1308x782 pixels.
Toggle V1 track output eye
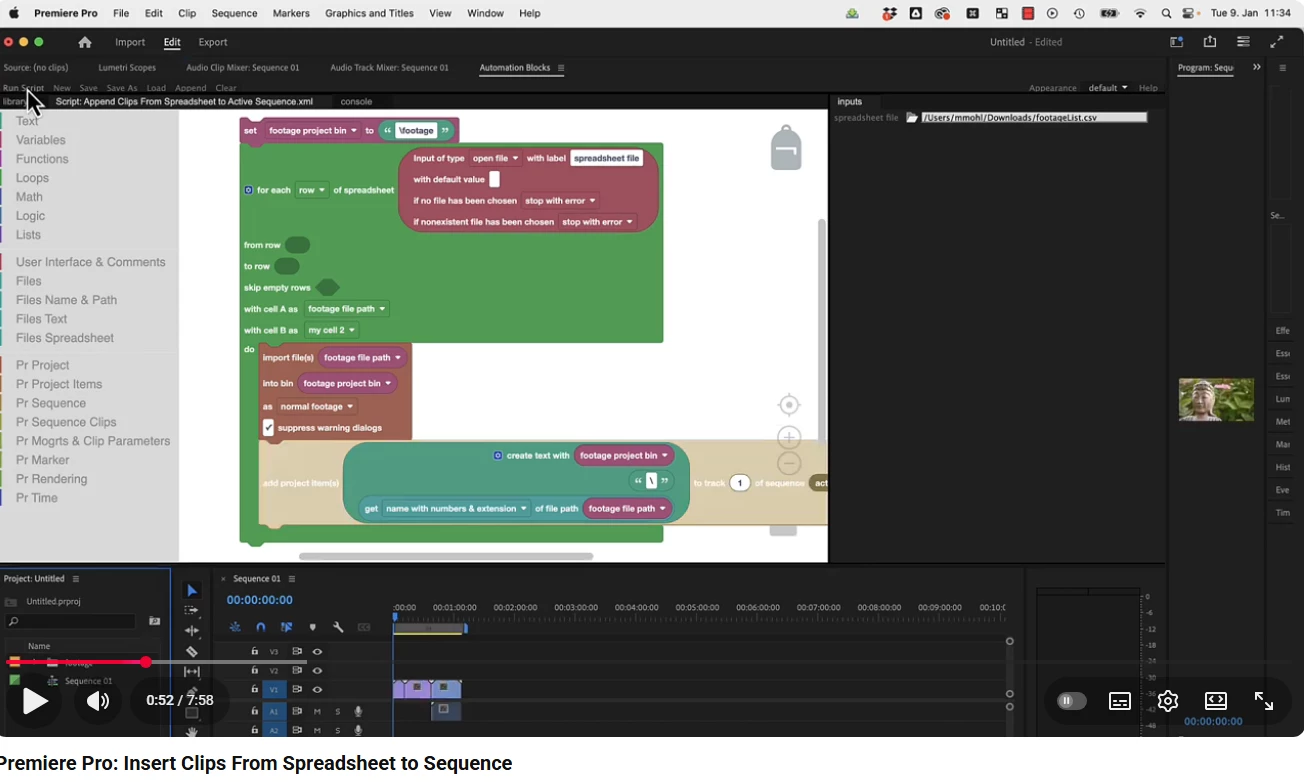click(x=317, y=690)
